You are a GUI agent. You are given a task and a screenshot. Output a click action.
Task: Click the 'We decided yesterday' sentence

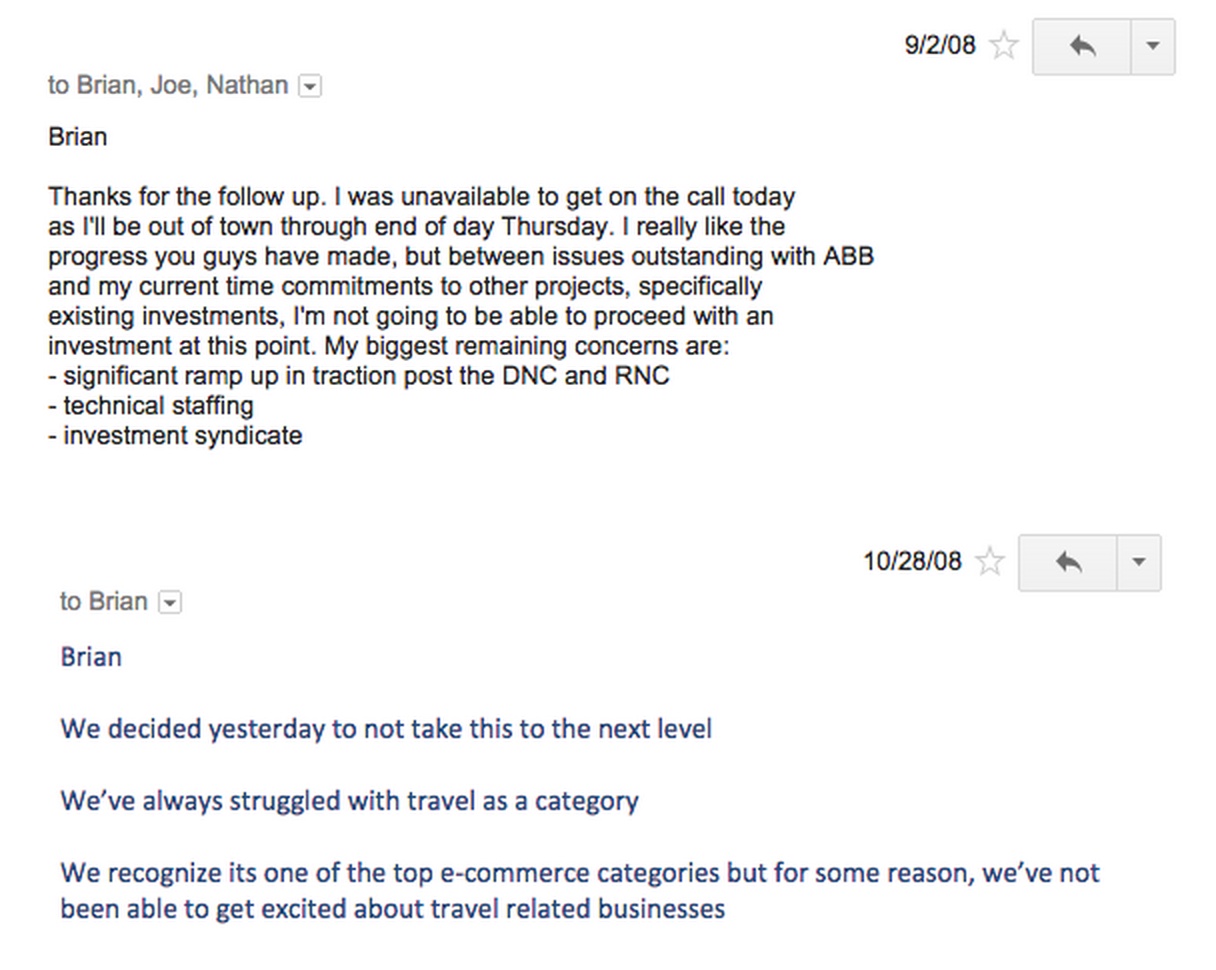point(386,729)
